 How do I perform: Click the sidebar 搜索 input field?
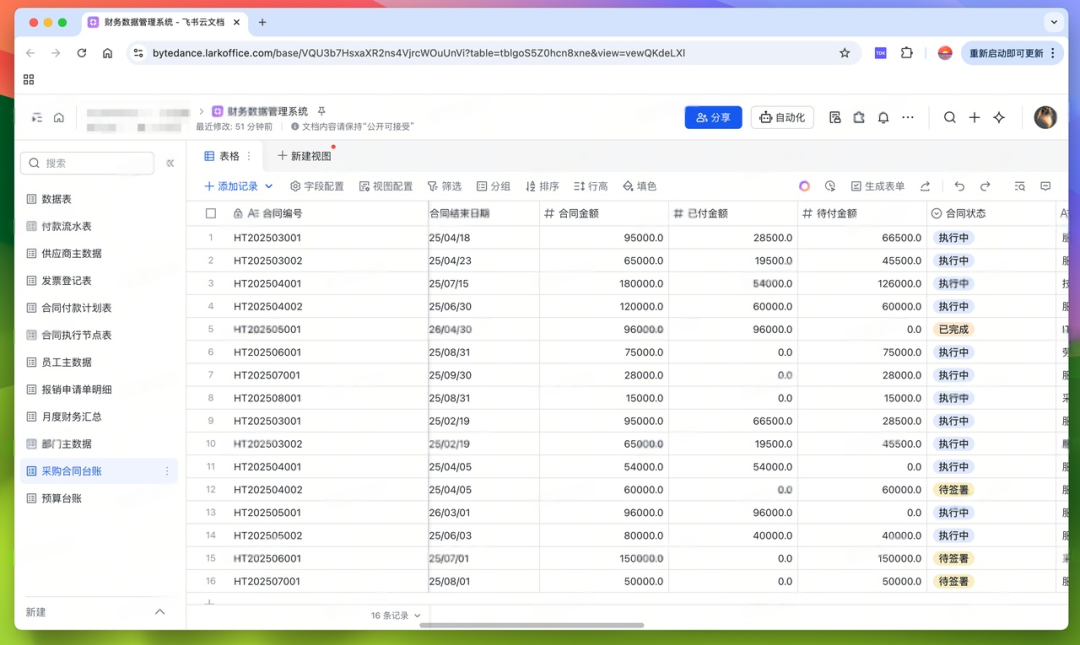(x=90, y=163)
